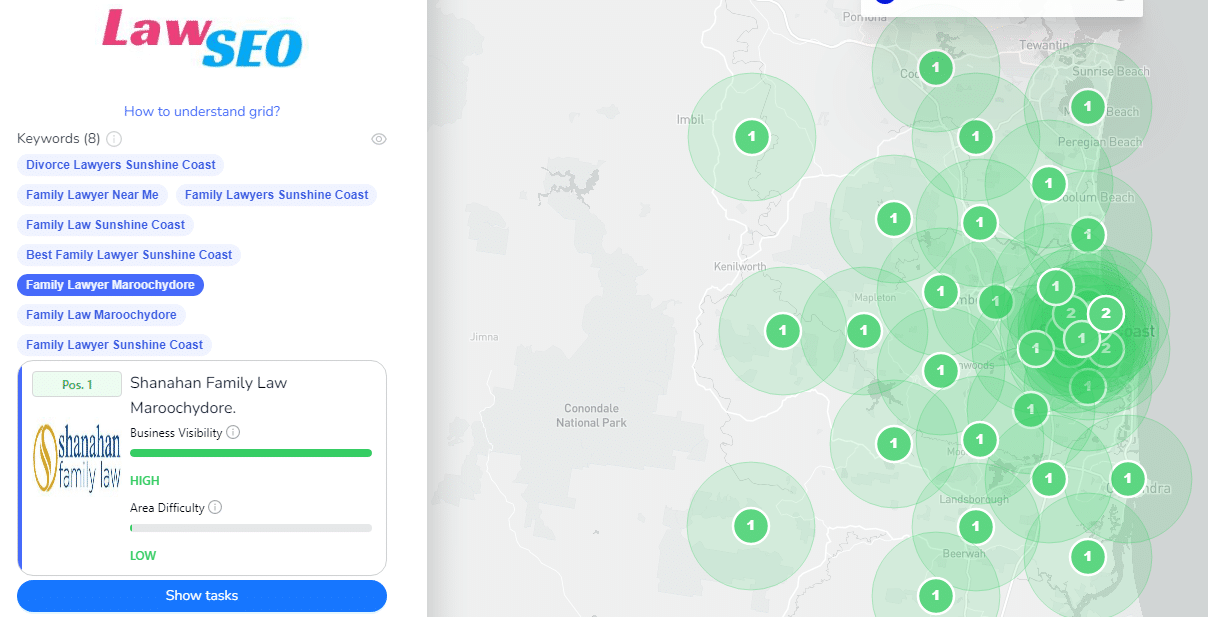Toggle the eye icon for keyword visibility
This screenshot has width=1208, height=617.
(379, 139)
